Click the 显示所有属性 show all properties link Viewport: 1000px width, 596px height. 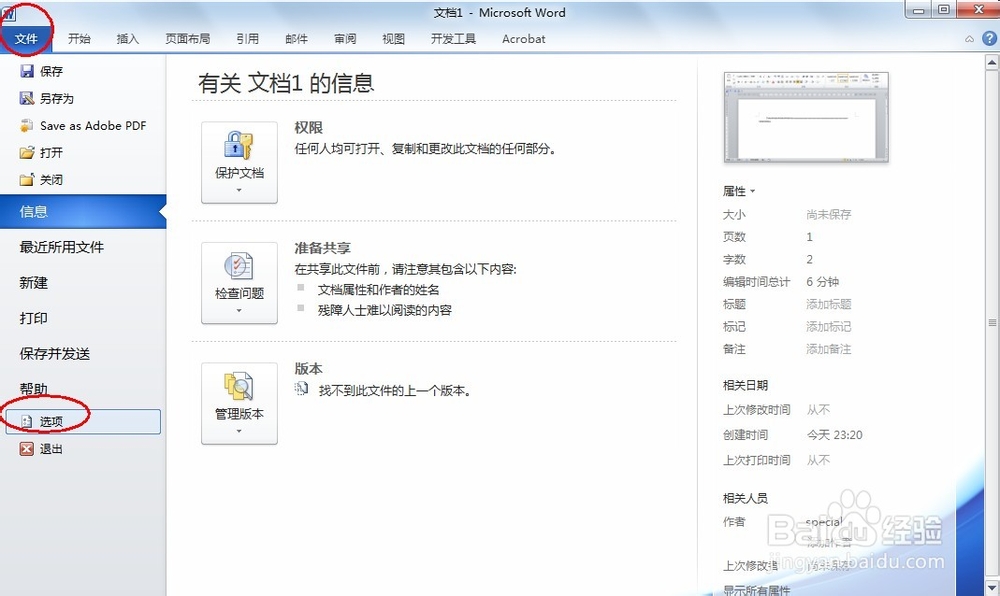pos(756,590)
